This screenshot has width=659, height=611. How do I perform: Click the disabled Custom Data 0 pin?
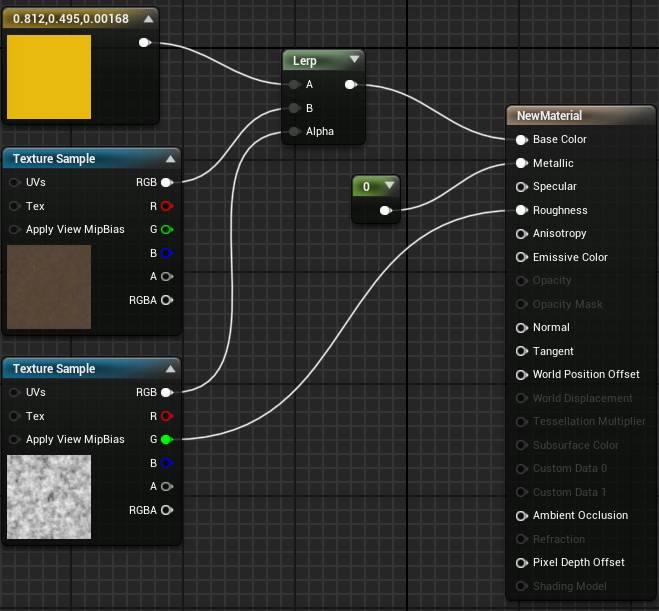tap(522, 469)
